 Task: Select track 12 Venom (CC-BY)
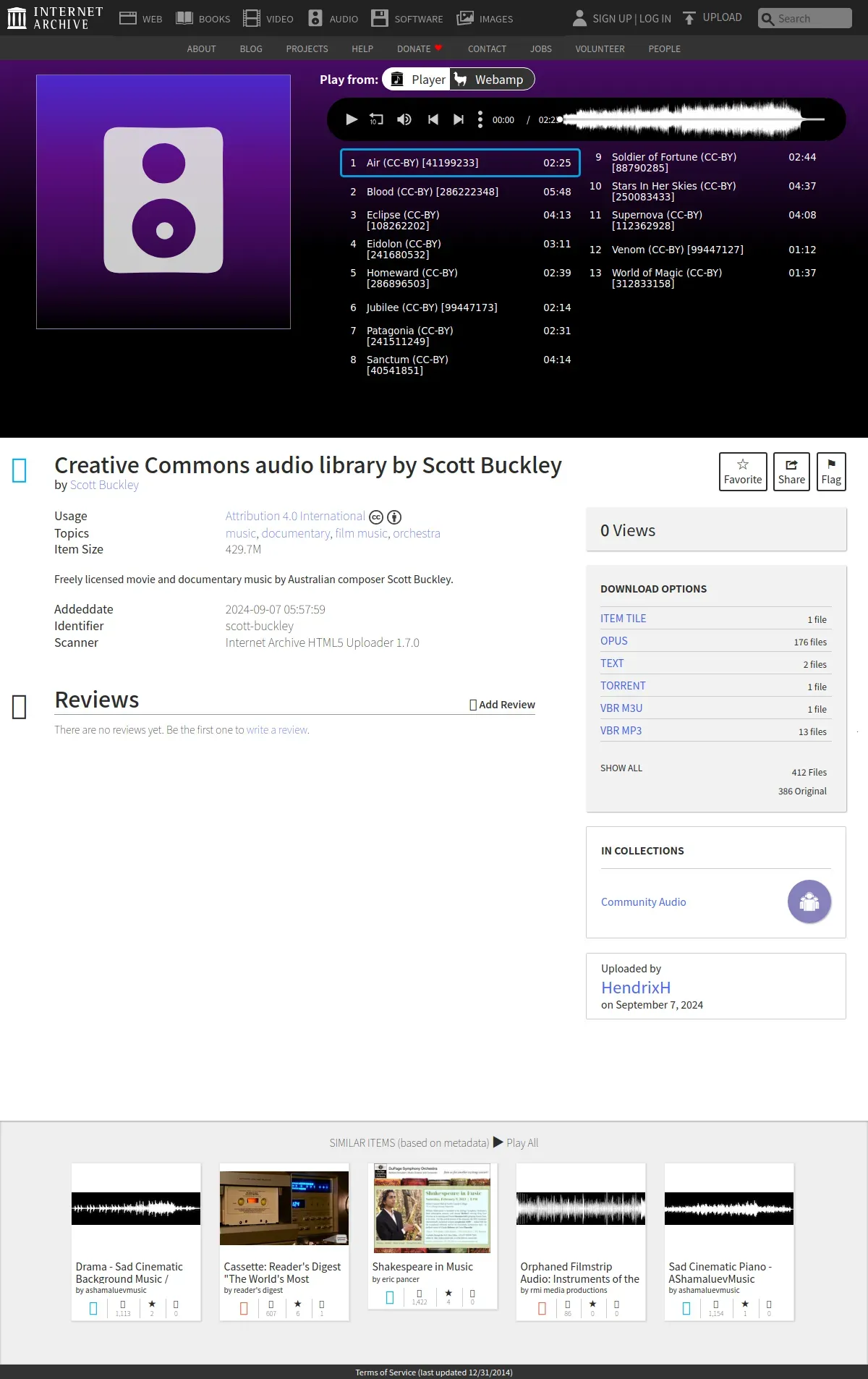tap(702, 250)
